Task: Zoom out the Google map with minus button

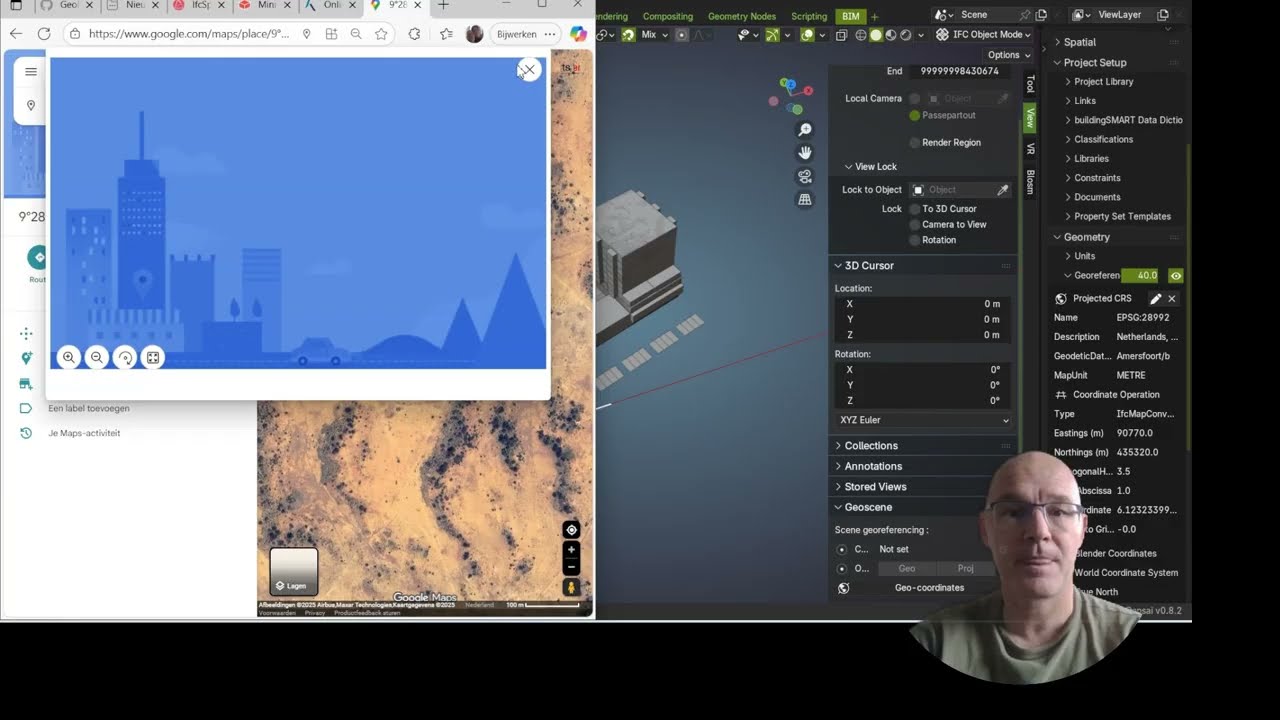Action: click(x=571, y=566)
